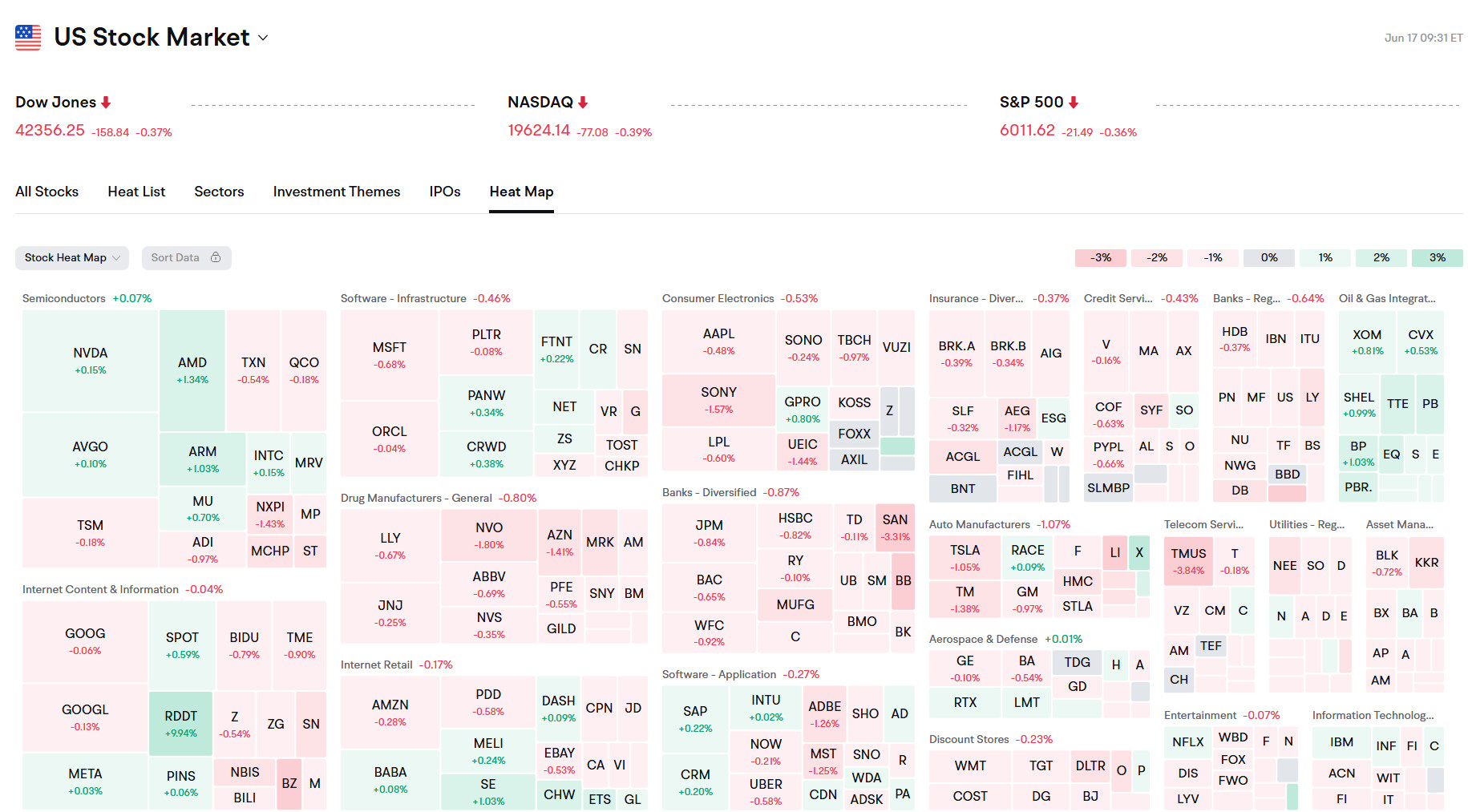
Task: Open the Semiconductors sector heading
Action: [64, 298]
